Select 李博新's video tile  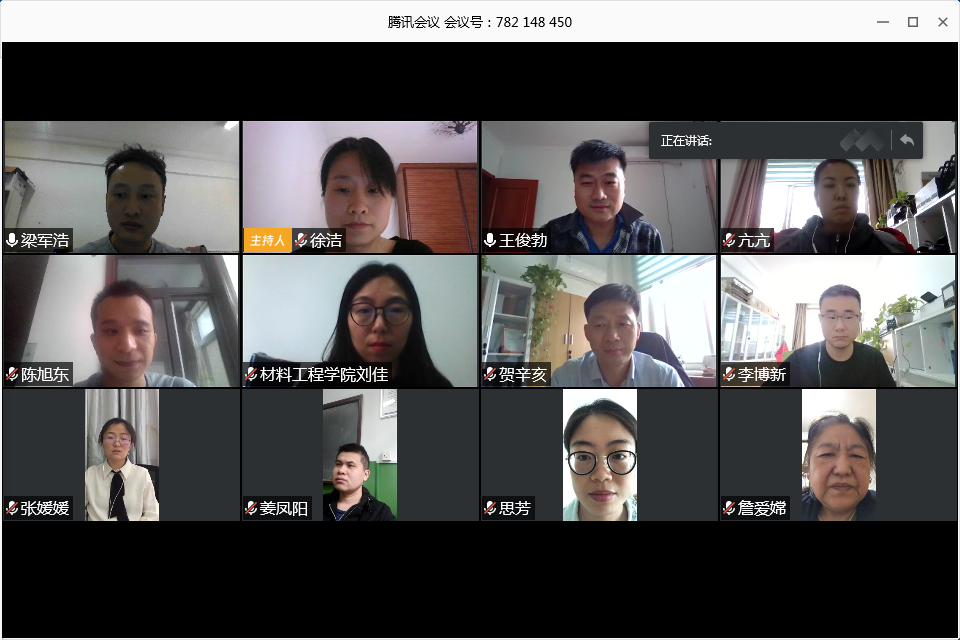click(838, 321)
